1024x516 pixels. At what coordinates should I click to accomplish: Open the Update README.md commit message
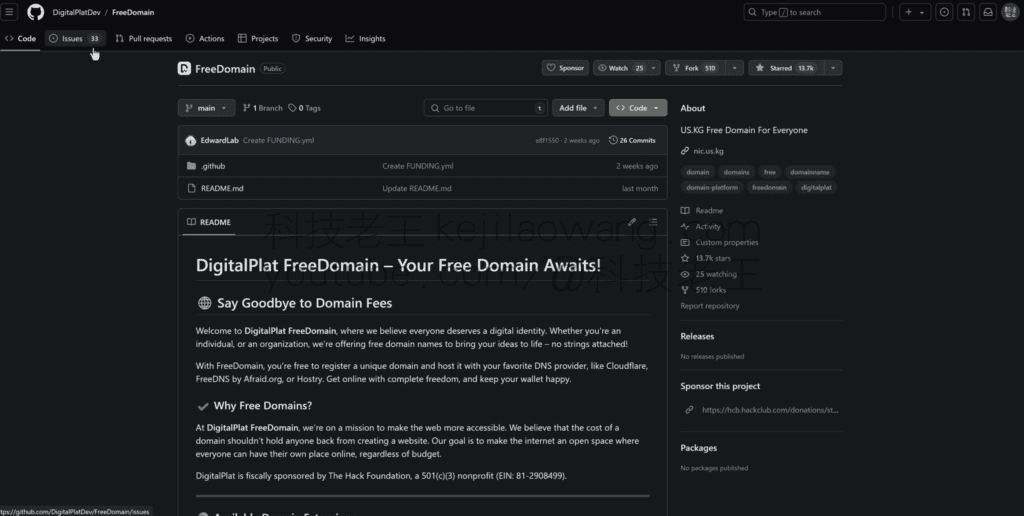417,188
